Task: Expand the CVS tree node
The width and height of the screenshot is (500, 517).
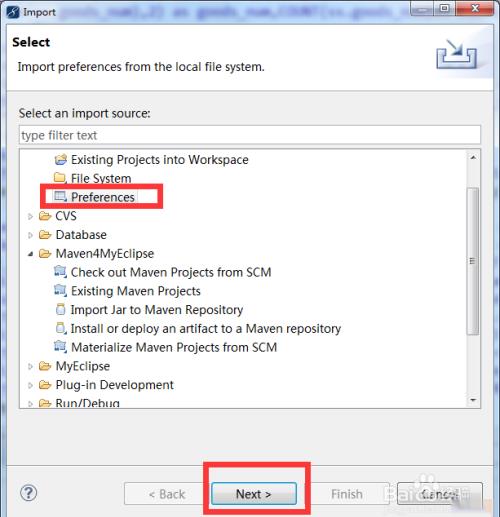Action: pos(30,216)
